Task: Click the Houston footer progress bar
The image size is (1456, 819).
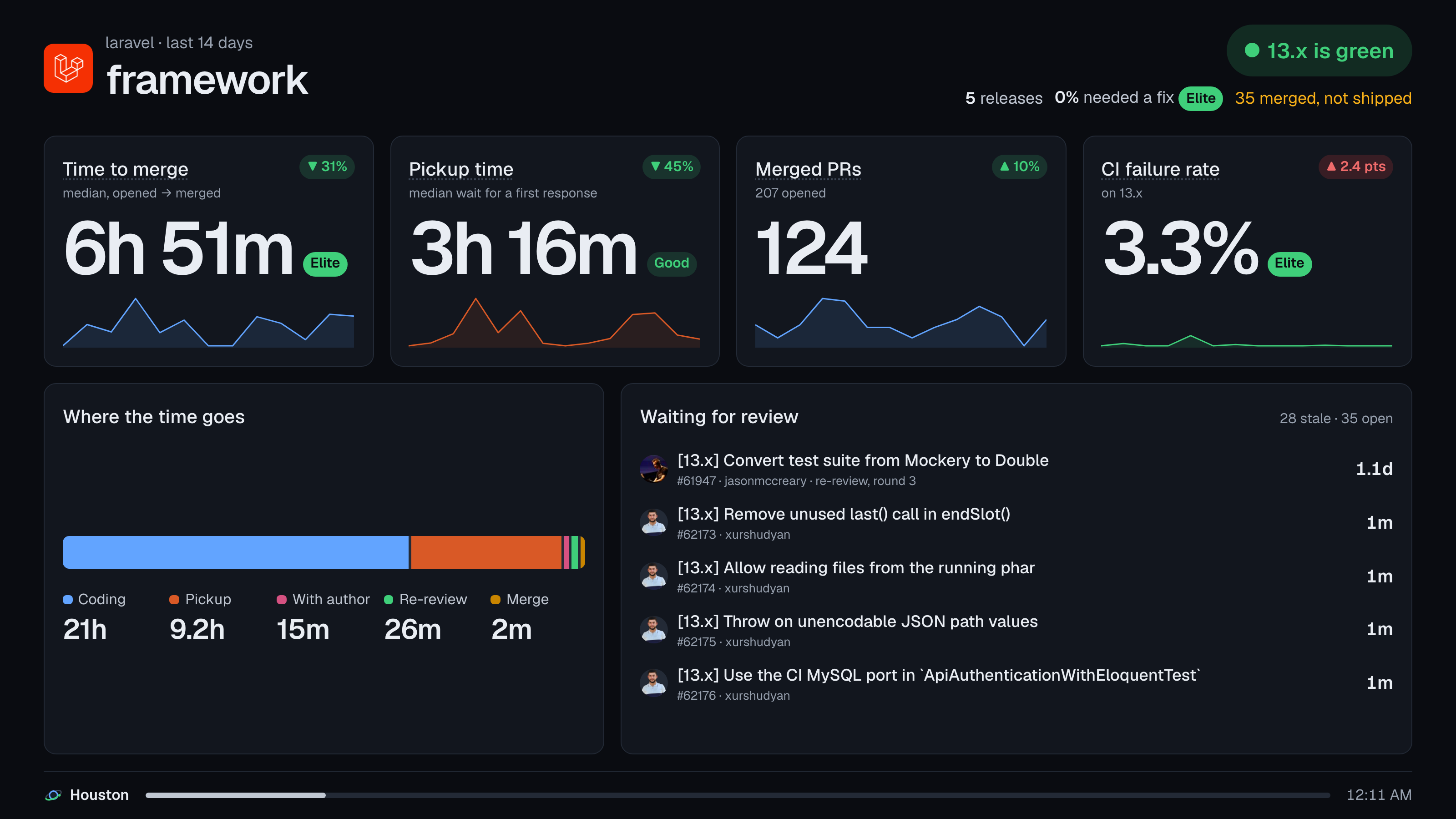Action: [738, 795]
